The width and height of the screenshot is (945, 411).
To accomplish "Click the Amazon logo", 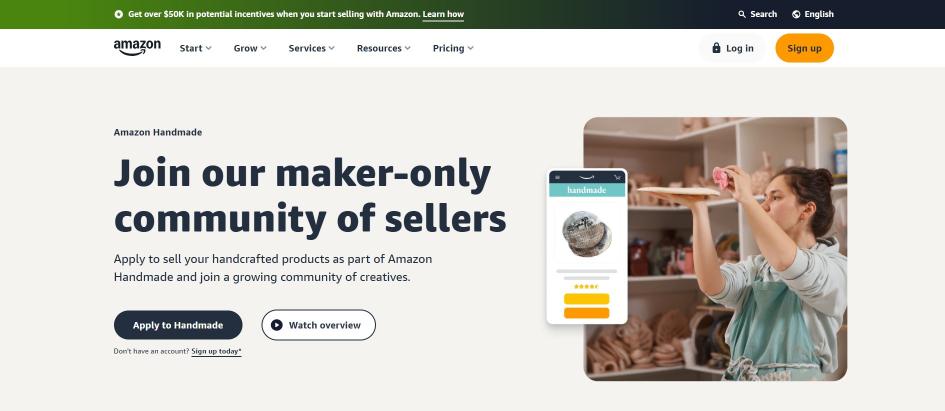I will point(137,48).
